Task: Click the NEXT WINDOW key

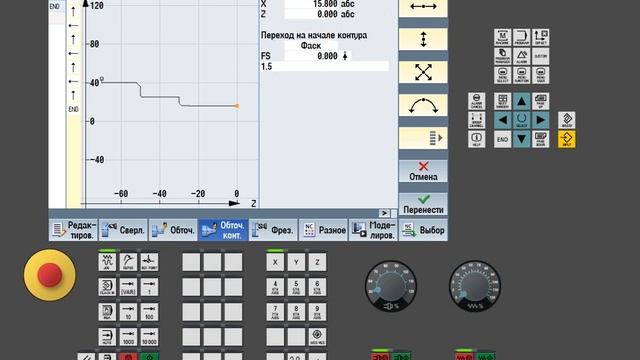Action: point(502,101)
